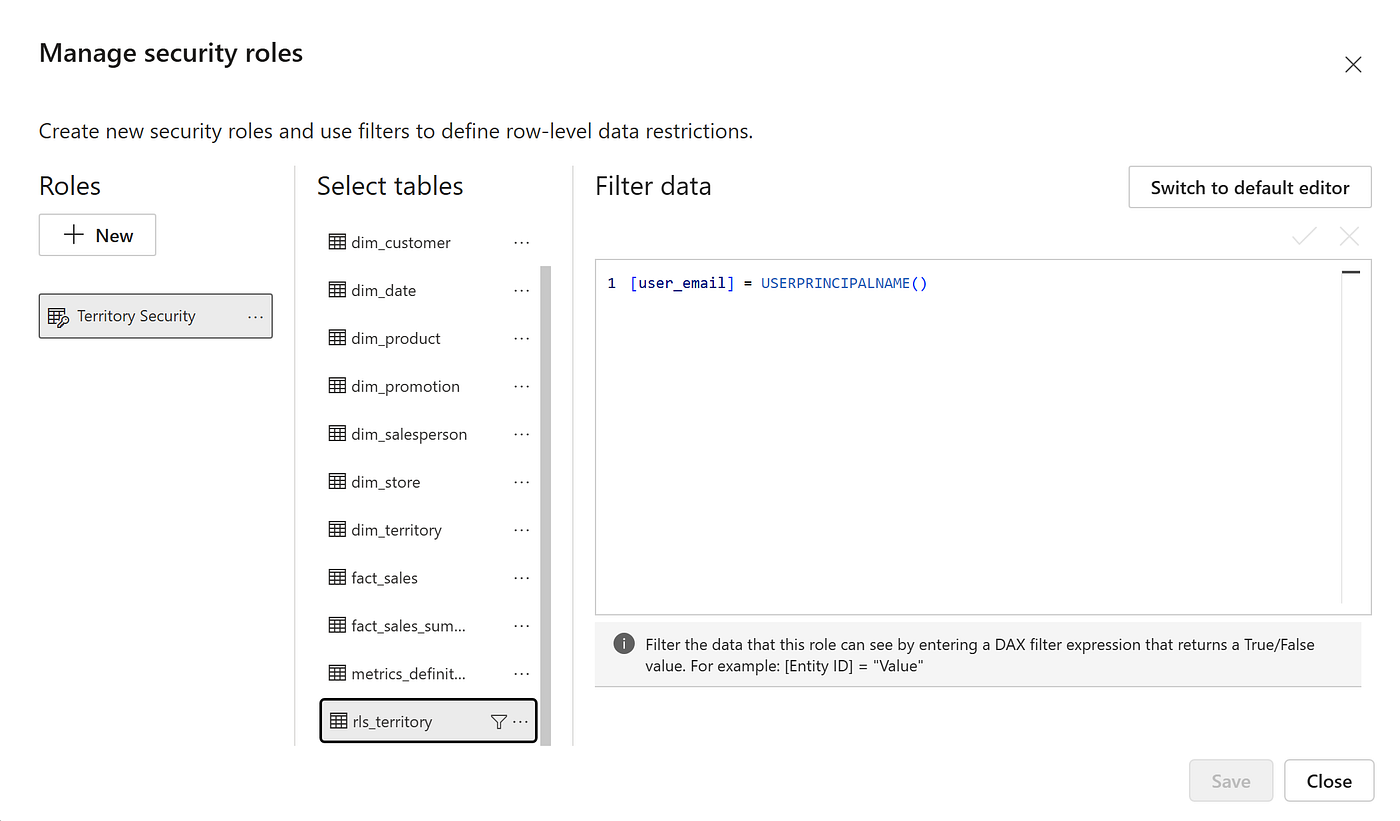Select the dim_promotion table
Image resolution: width=1400 pixels, height=821 pixels.
405,386
